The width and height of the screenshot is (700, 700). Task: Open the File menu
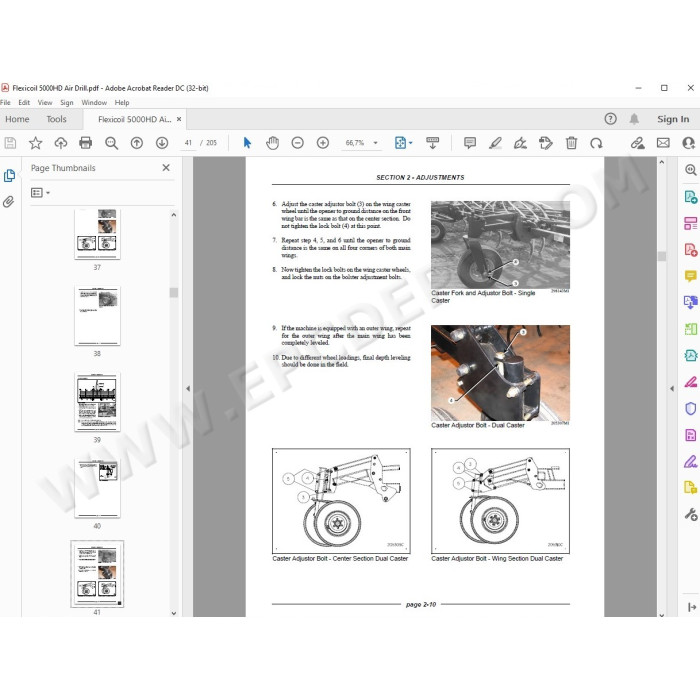point(5,103)
